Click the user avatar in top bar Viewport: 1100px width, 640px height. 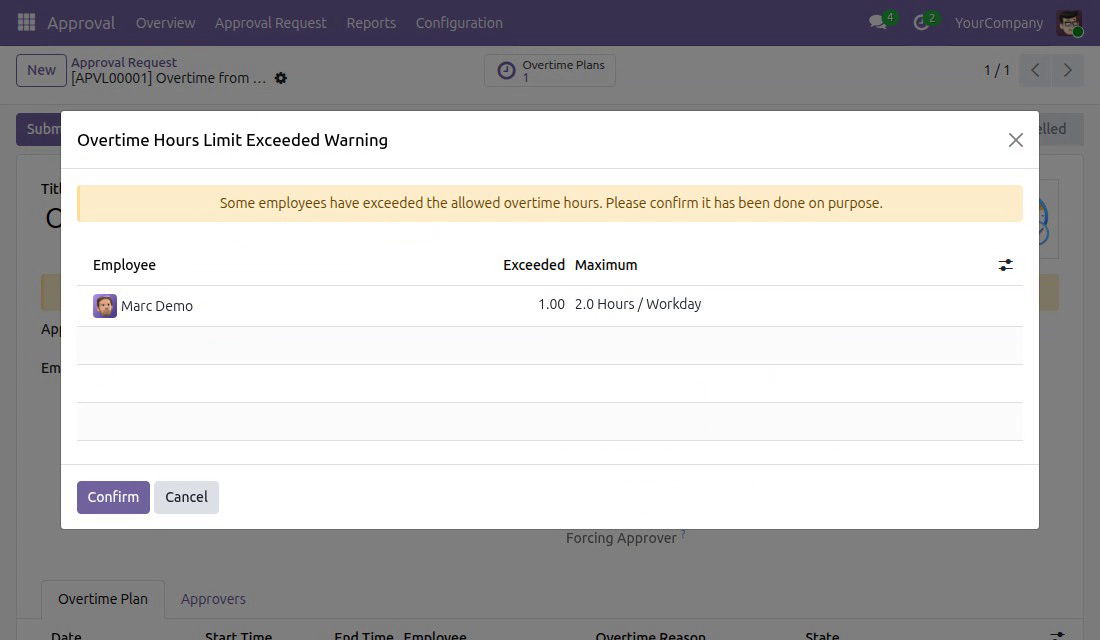(x=1069, y=23)
